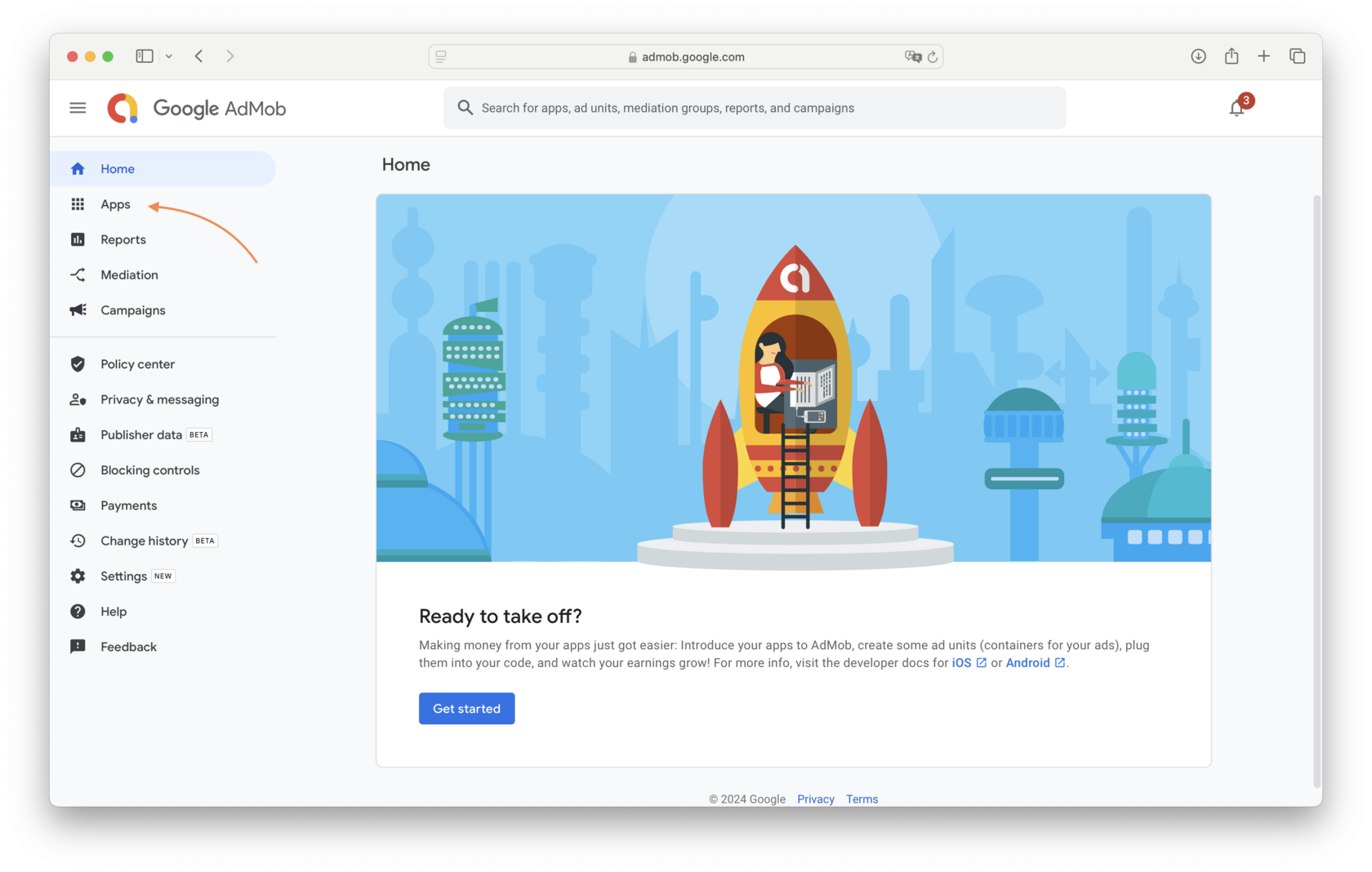The height and width of the screenshot is (872, 1372).
Task: Click the Privacy & messaging person icon
Action: pyautogui.click(x=78, y=399)
